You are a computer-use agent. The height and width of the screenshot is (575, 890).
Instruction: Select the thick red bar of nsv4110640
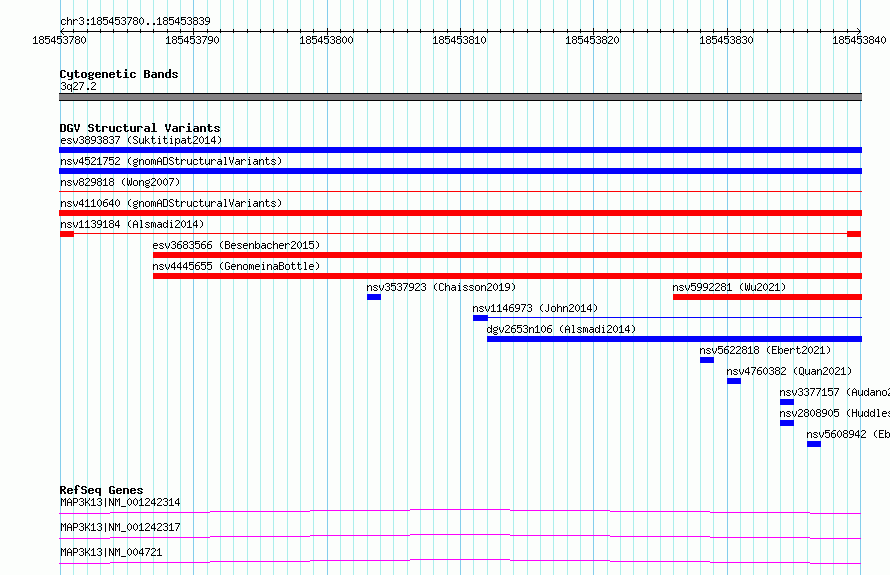460,213
